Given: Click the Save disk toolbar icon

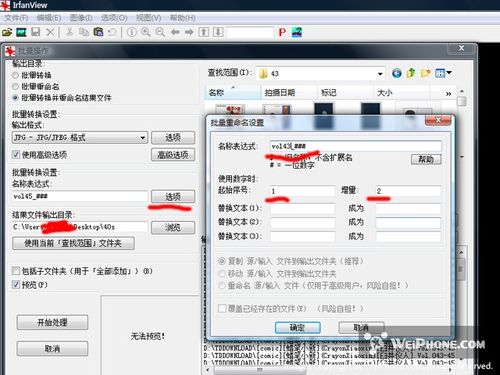Looking at the screenshot, I should pos(36,32).
